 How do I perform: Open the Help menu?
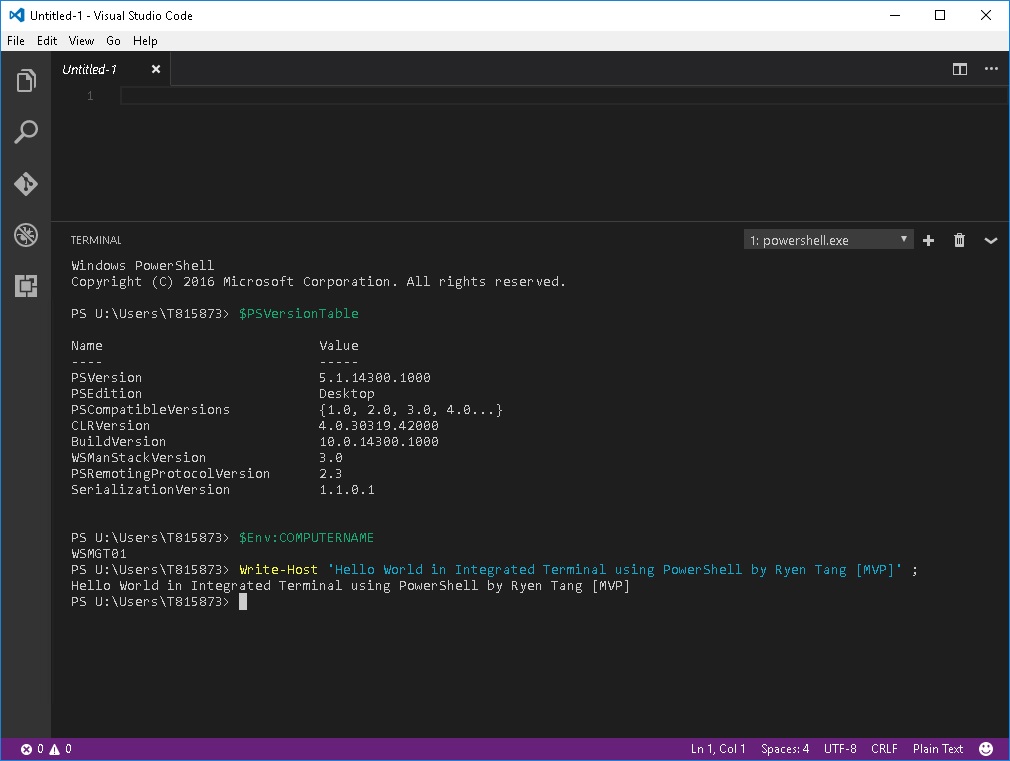pyautogui.click(x=145, y=41)
